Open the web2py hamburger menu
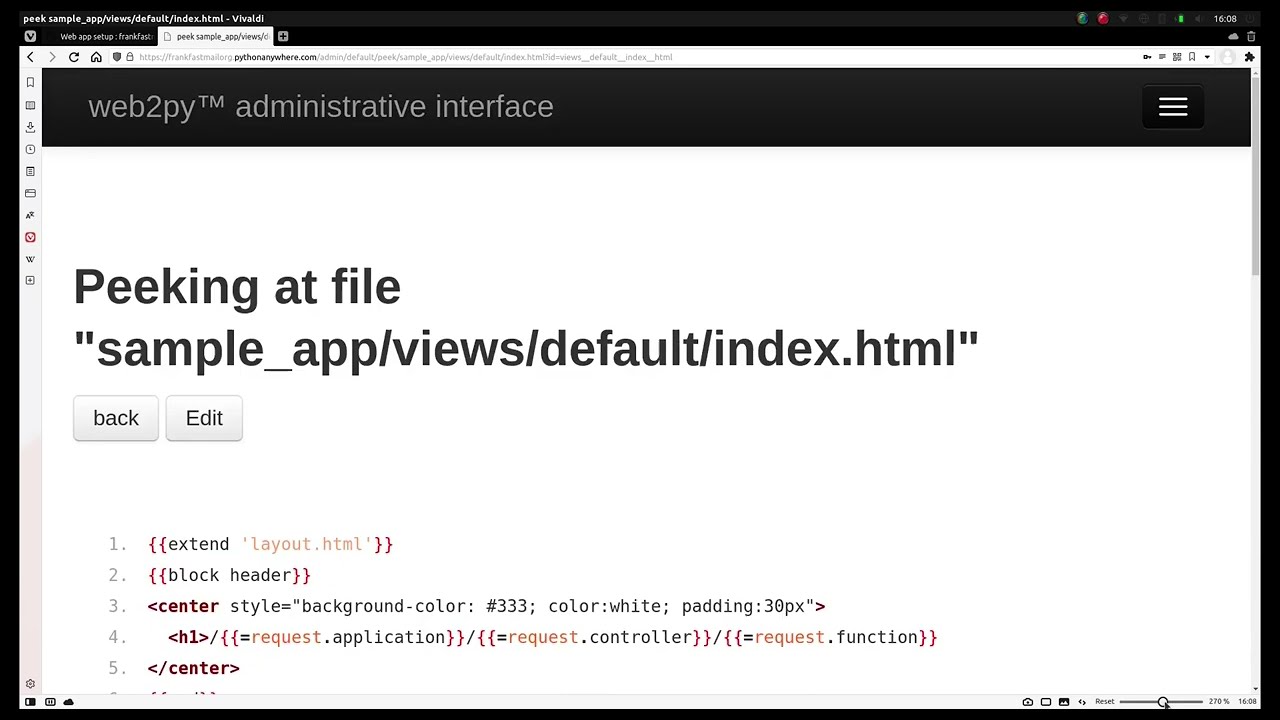Viewport: 1280px width, 720px height. (x=1173, y=107)
